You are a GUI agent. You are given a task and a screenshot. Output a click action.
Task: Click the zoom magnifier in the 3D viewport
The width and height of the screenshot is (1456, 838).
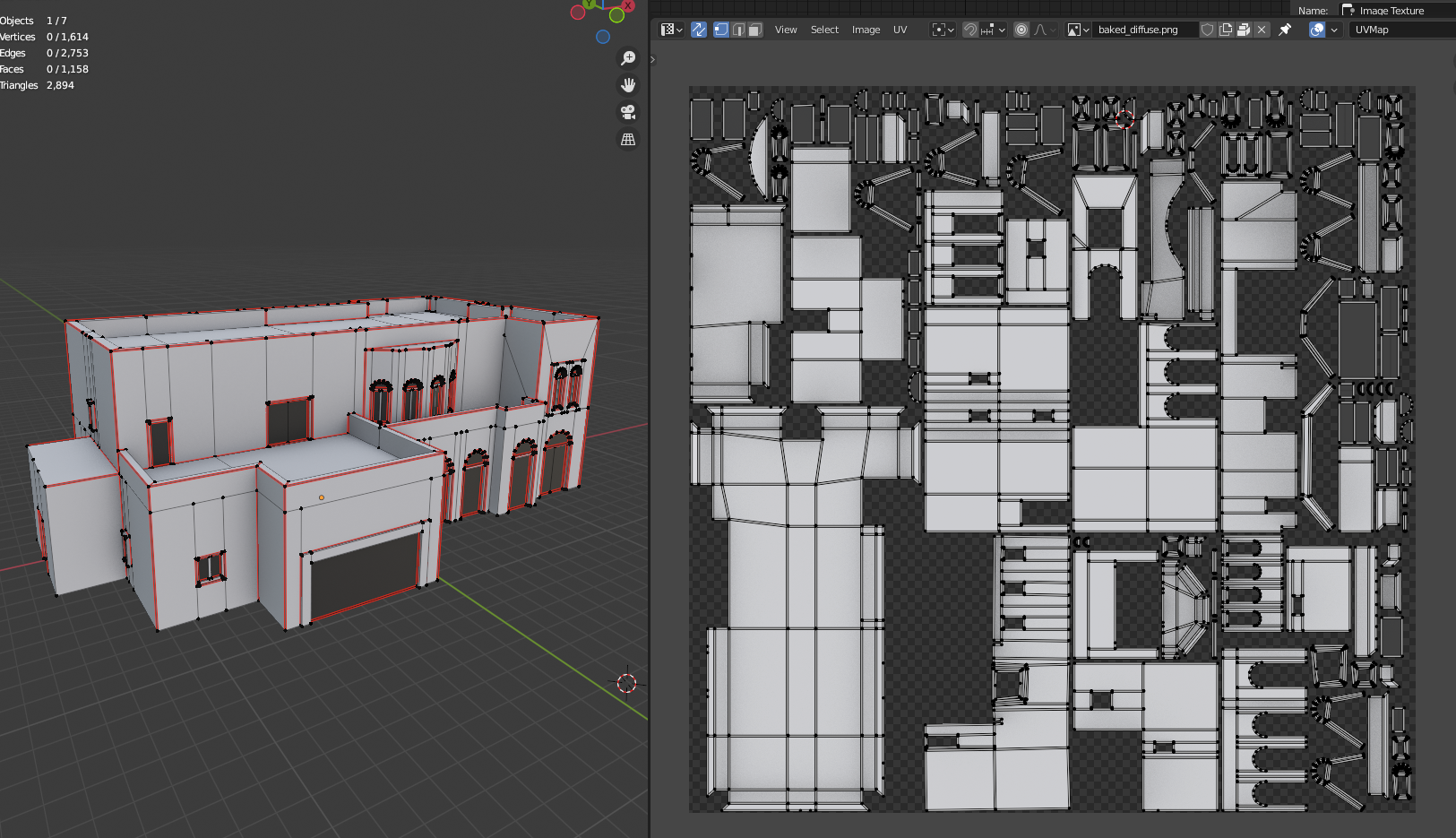(628, 58)
